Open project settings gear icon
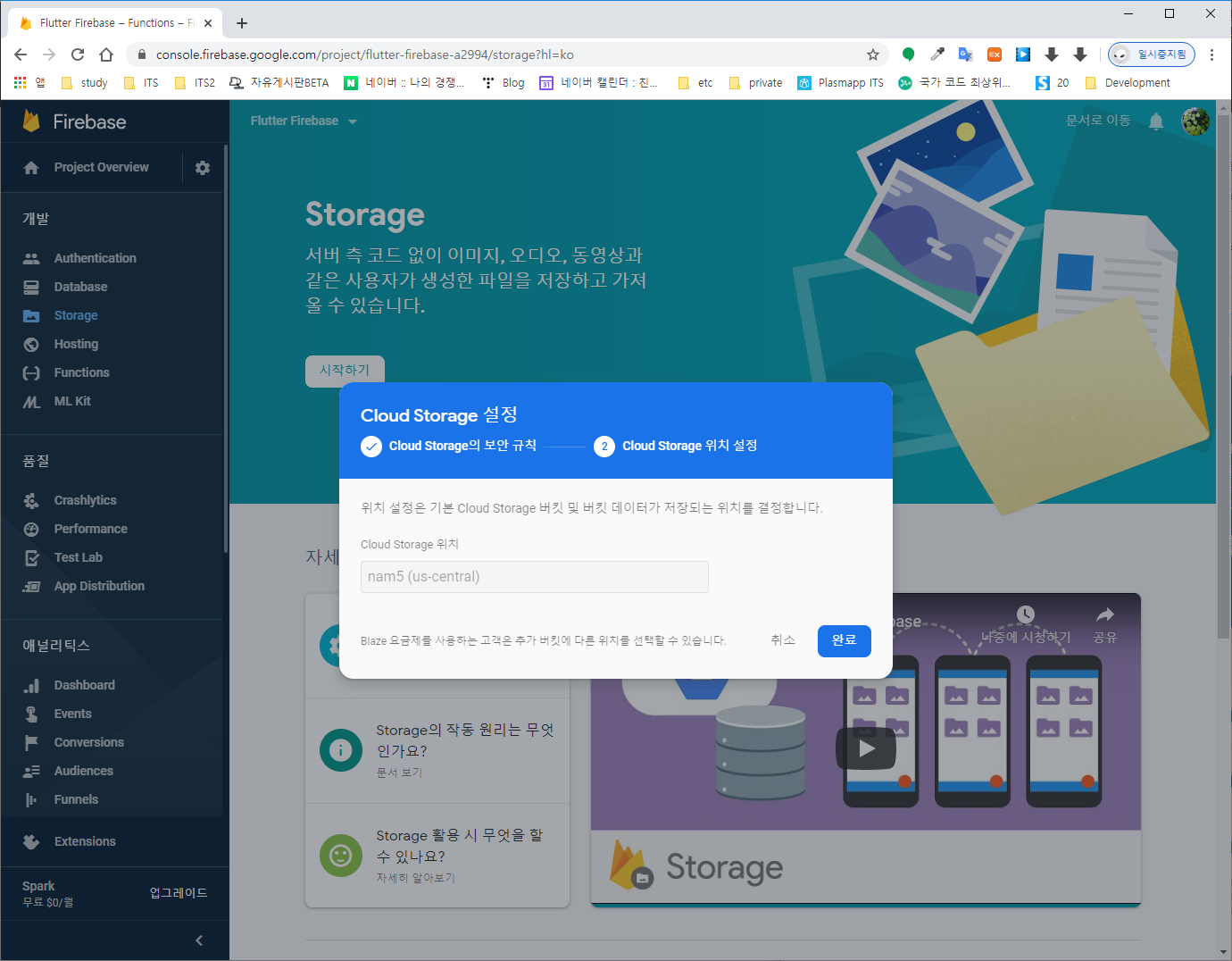The width and height of the screenshot is (1232, 961). [203, 168]
